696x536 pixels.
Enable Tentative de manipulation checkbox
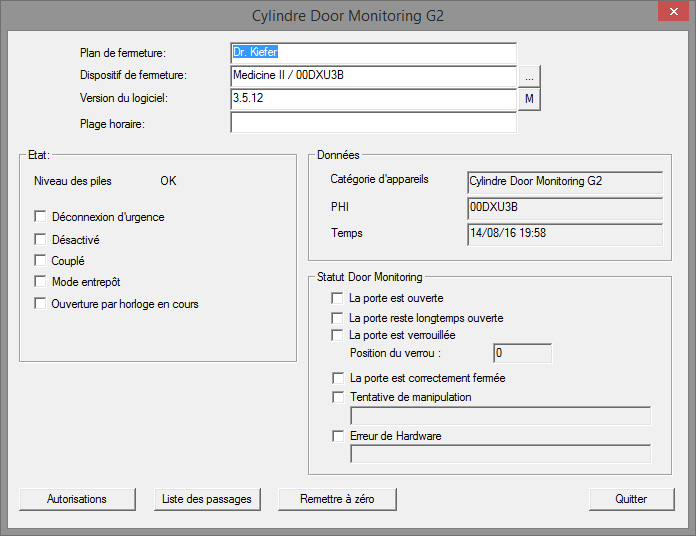337,397
